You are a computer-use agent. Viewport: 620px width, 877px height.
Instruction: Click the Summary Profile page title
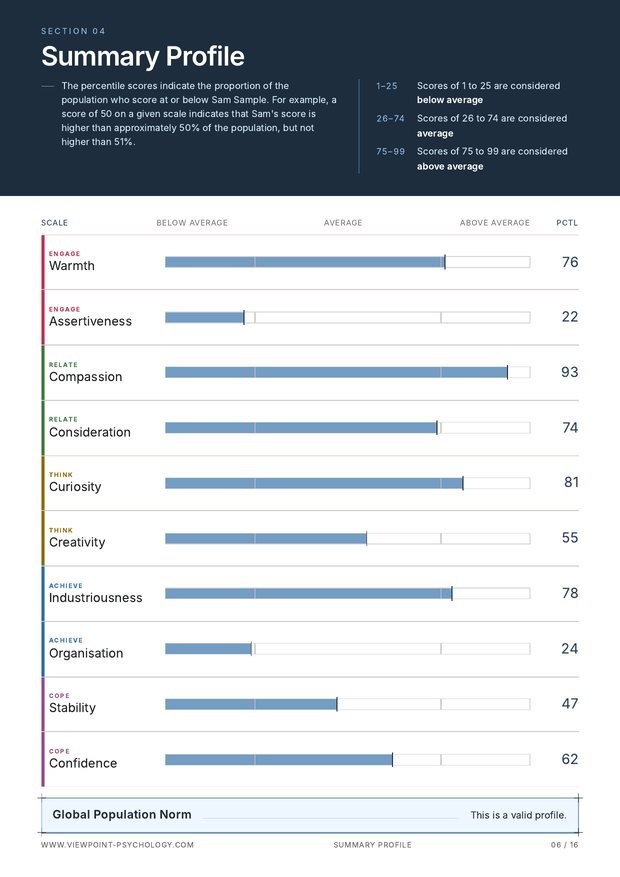(x=143, y=56)
